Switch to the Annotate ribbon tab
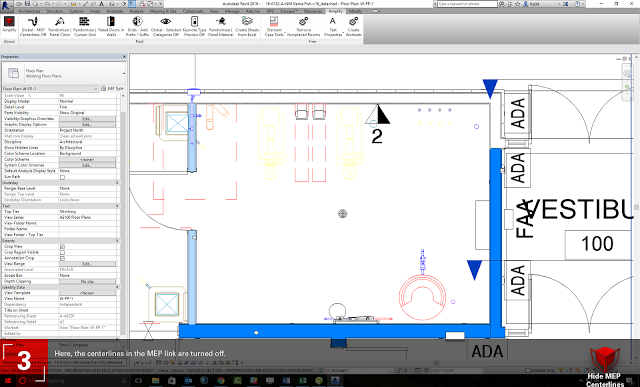640x387 pixels. pyautogui.click(x=115, y=11)
